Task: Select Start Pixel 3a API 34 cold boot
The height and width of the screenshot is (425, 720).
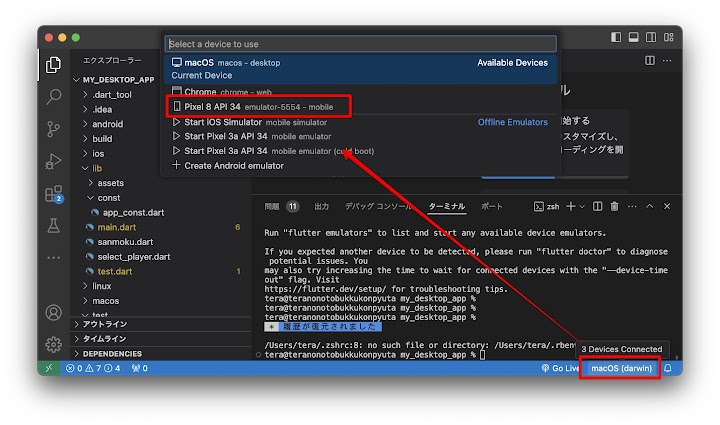Action: [361, 151]
